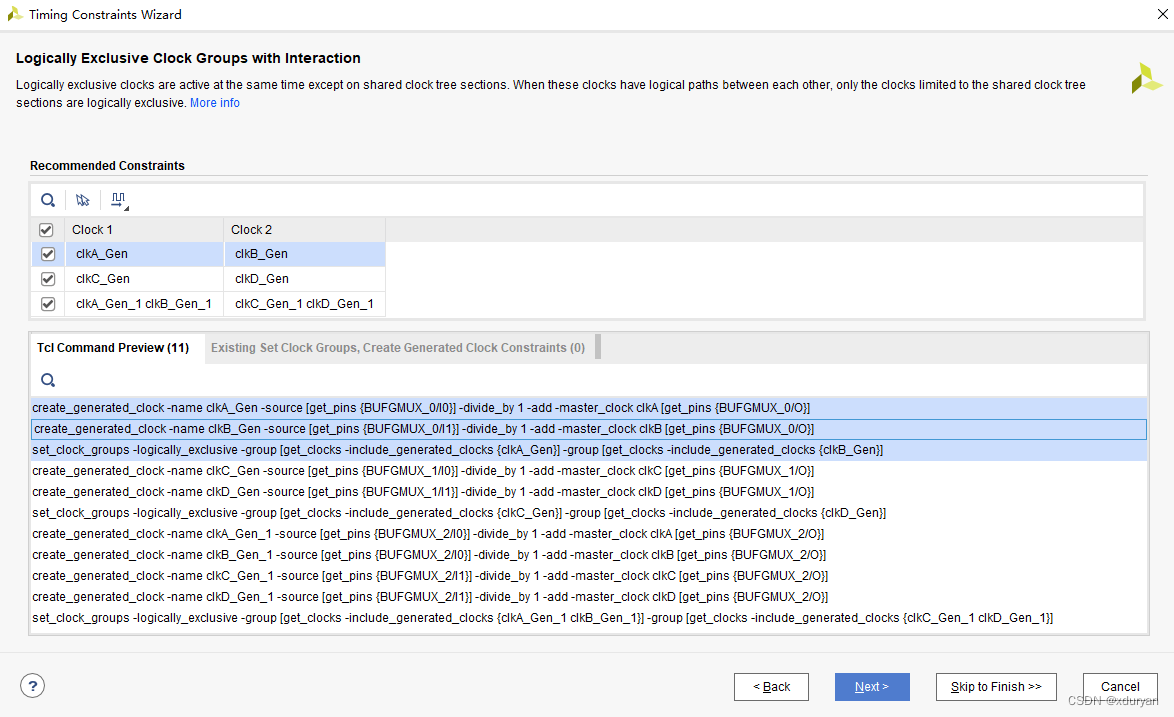Click the Clock 1 column header
1174x717 pixels.
[x=143, y=230]
